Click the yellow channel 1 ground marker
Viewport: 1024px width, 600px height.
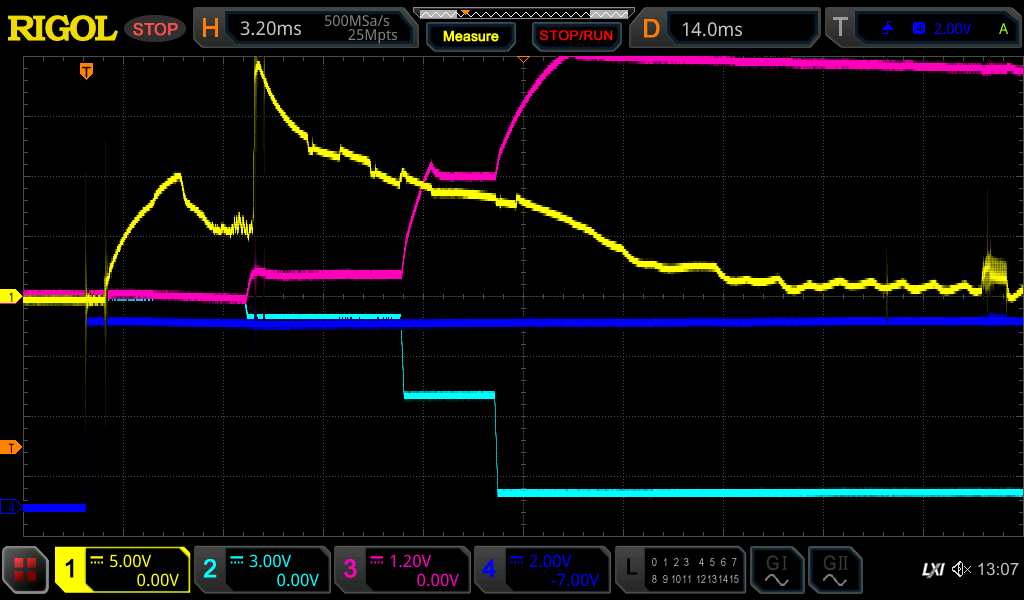[x=11, y=297]
